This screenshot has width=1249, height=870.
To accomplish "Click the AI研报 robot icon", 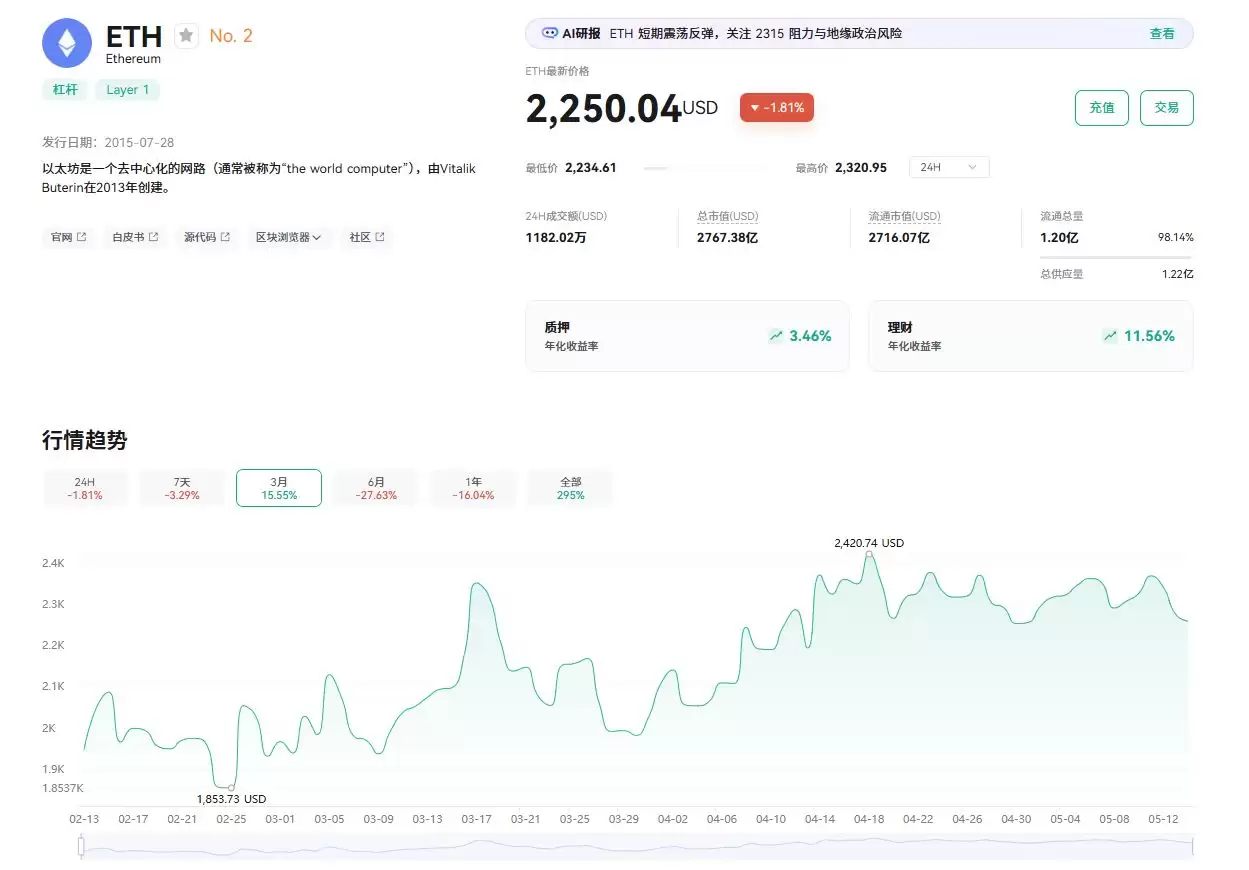I will click(549, 33).
